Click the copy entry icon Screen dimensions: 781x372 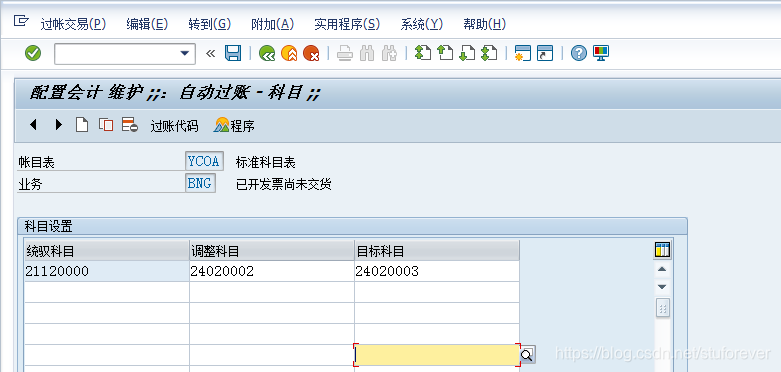[x=106, y=125]
